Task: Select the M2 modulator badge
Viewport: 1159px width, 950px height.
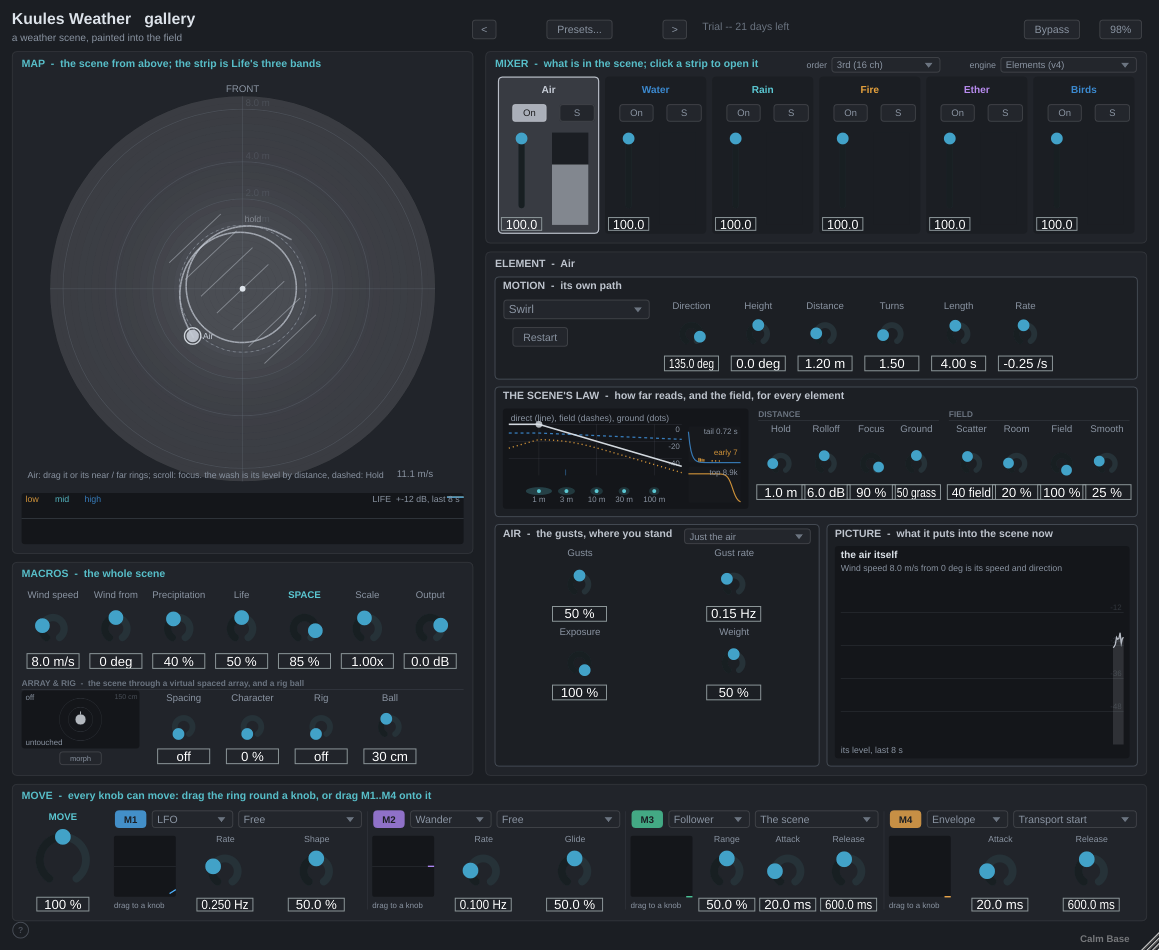Action: coord(389,819)
